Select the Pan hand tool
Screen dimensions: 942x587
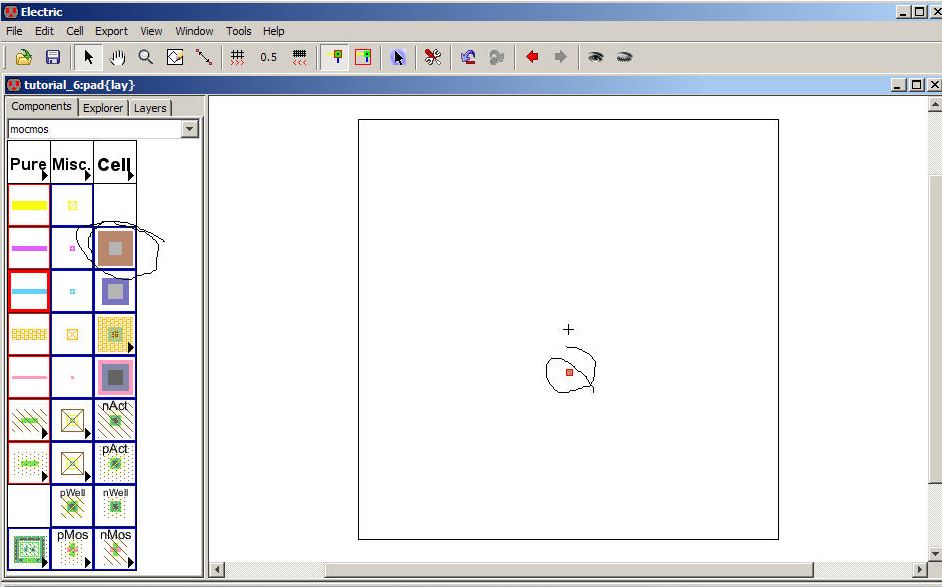[117, 58]
